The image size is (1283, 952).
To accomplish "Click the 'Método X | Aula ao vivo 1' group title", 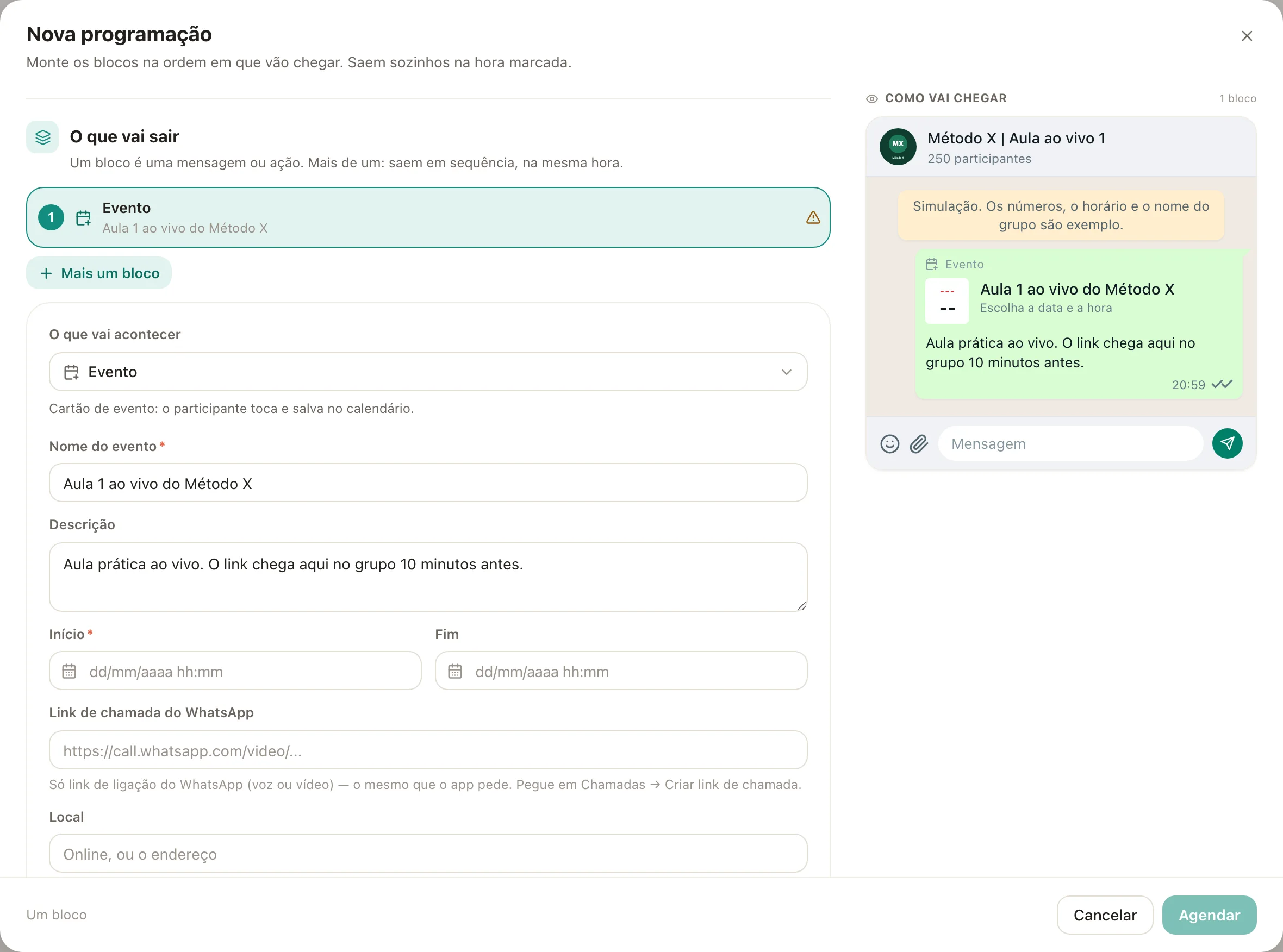I will pos(1016,139).
